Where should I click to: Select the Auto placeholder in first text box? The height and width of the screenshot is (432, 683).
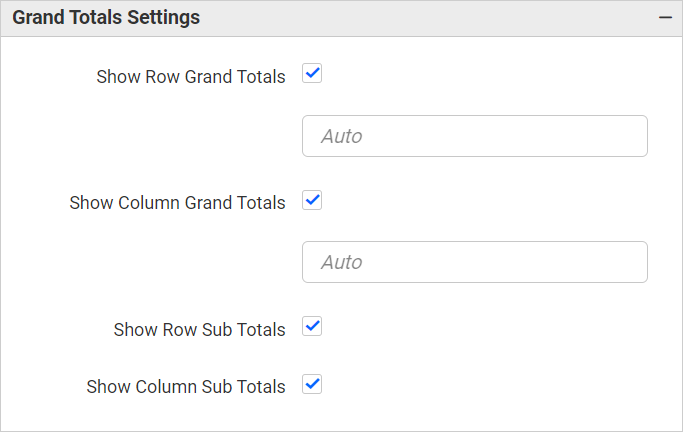tap(342, 136)
